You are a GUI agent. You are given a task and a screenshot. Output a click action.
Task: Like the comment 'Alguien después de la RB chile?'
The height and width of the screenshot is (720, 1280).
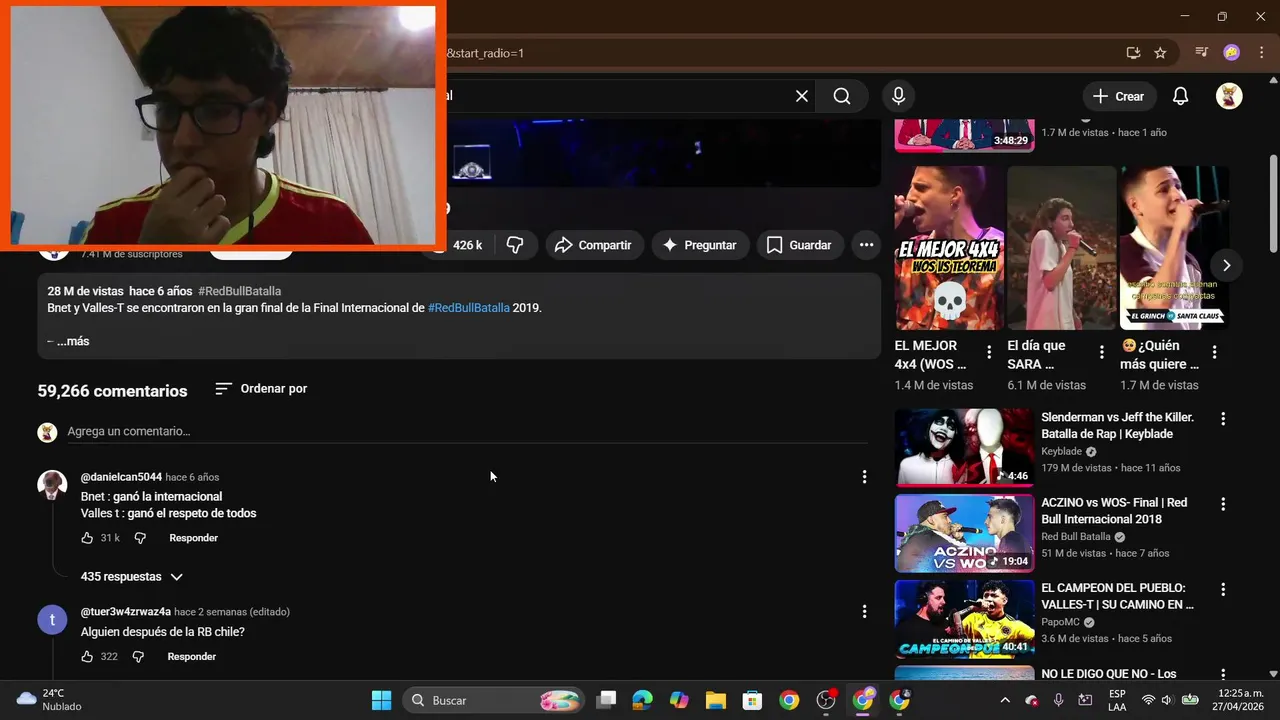[x=87, y=657]
